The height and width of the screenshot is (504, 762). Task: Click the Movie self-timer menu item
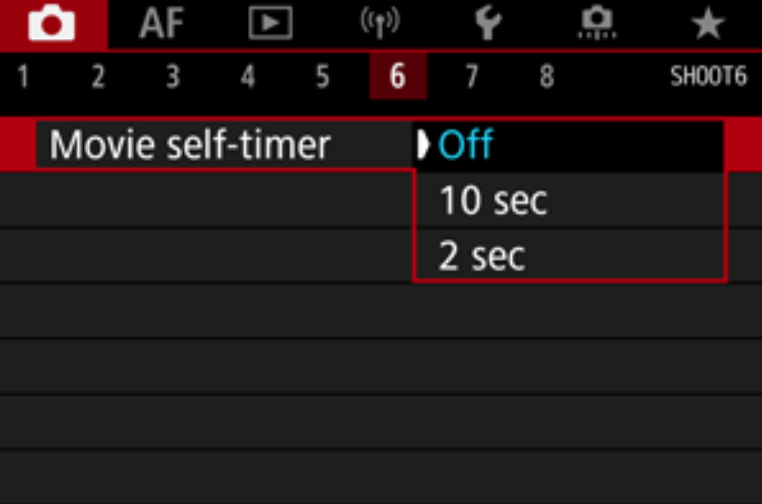190,146
